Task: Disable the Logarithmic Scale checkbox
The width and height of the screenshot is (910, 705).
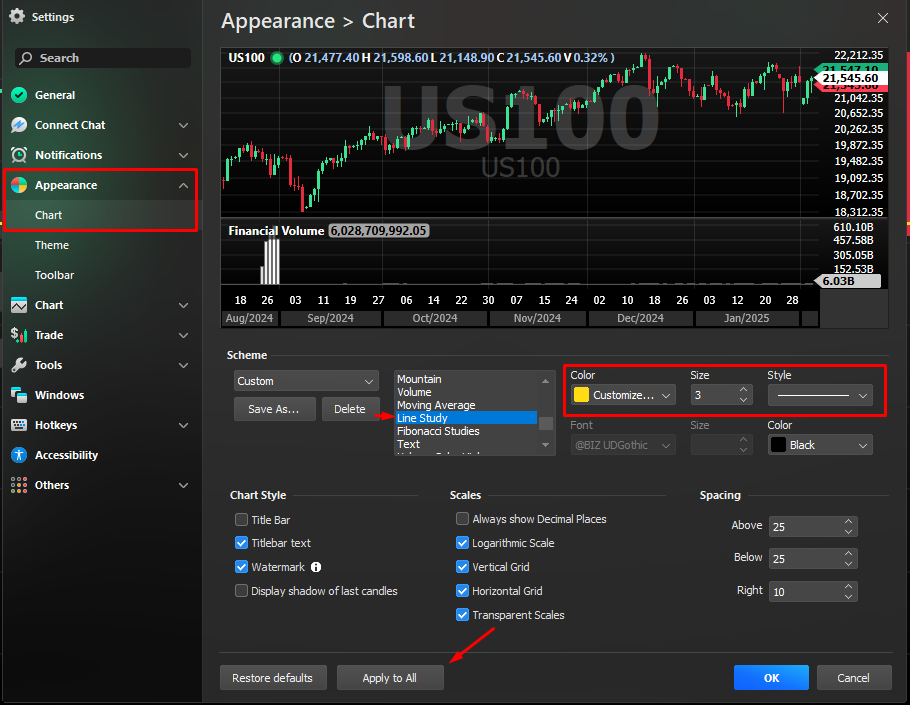Action: pos(463,543)
